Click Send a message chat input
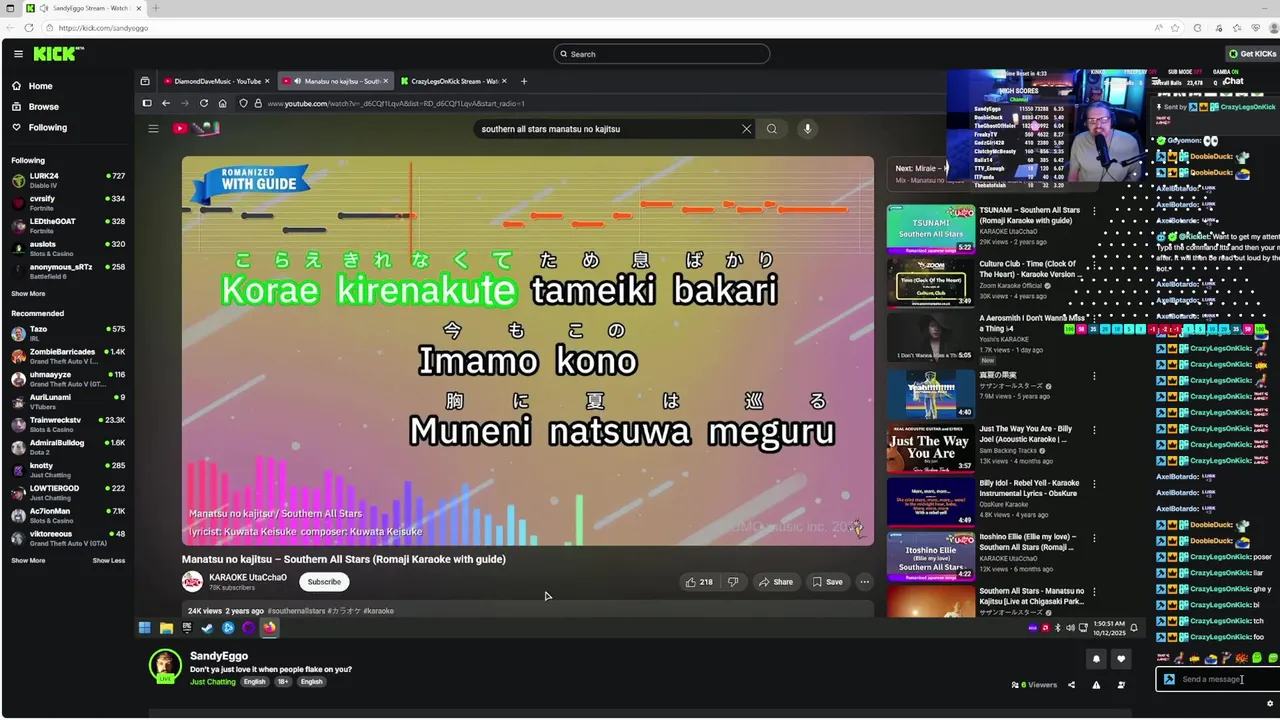Screen dimensions: 1280x720 click(x=1218, y=679)
